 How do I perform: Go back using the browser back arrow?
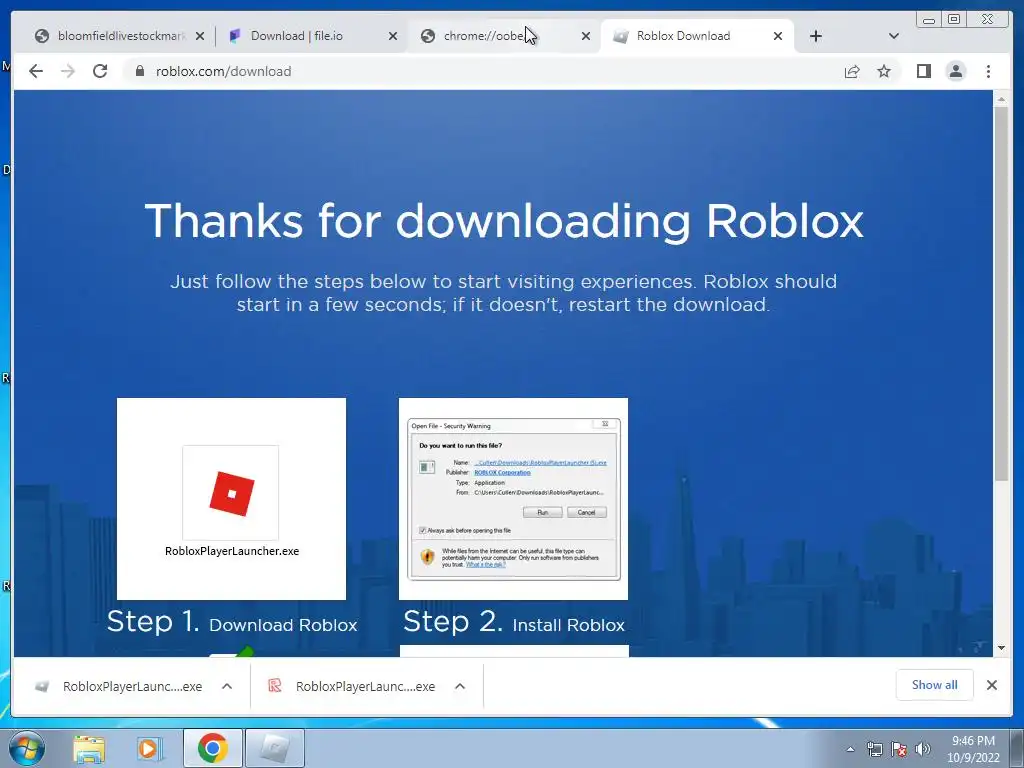[36, 71]
